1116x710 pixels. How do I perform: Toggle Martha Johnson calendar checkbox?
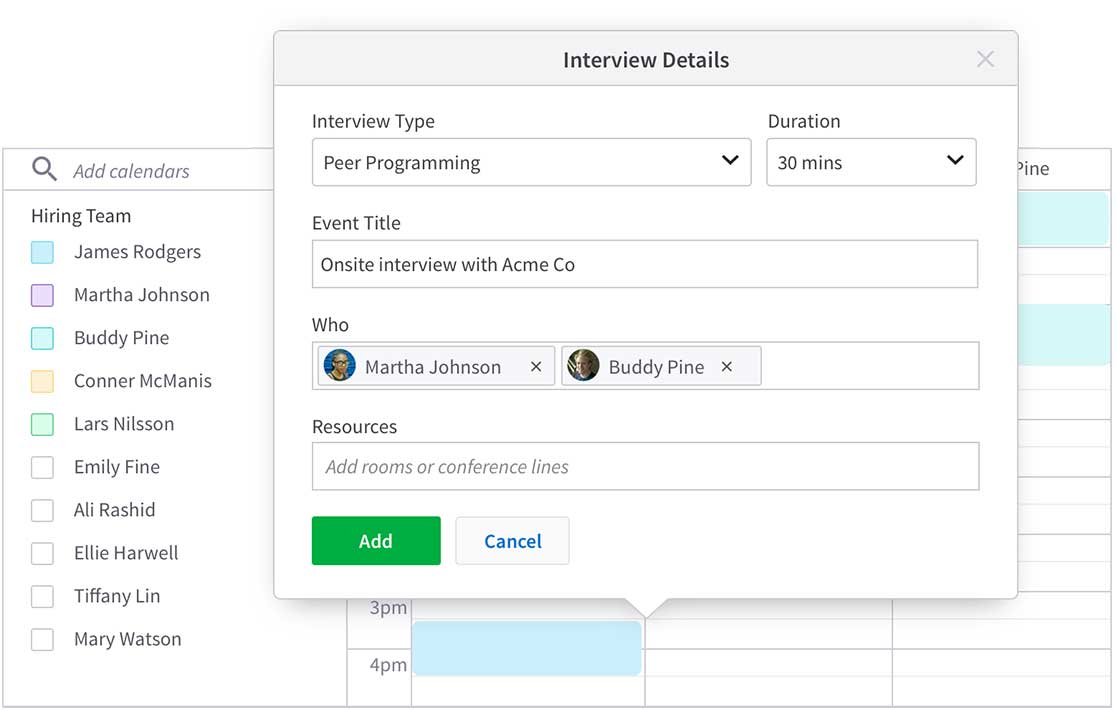coord(42,295)
